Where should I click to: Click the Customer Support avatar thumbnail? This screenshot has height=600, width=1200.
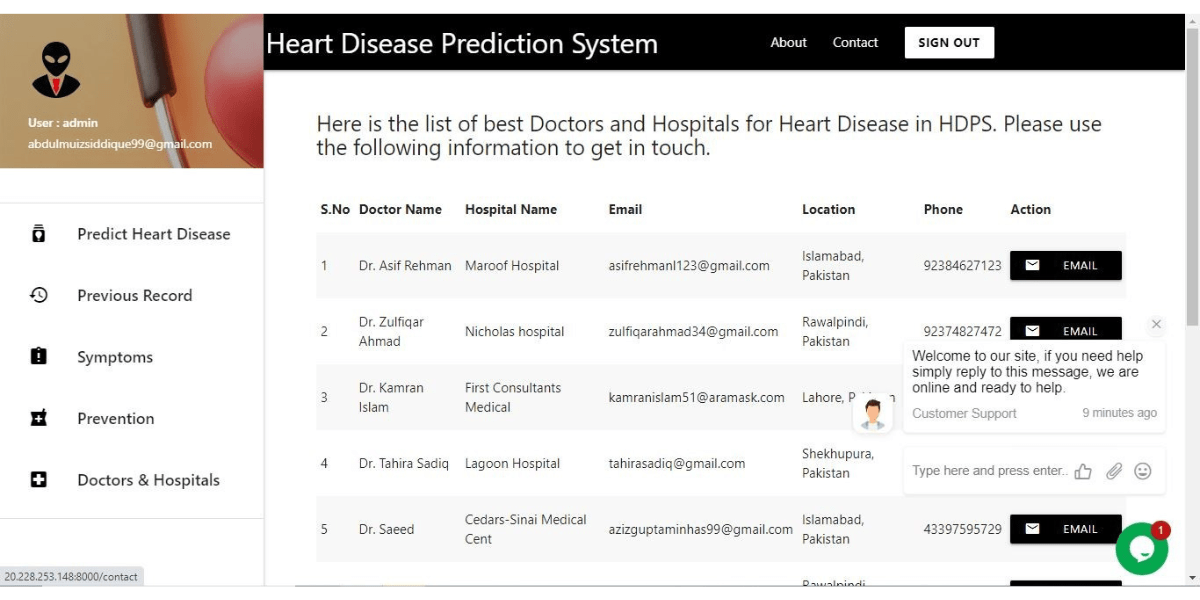point(873,413)
